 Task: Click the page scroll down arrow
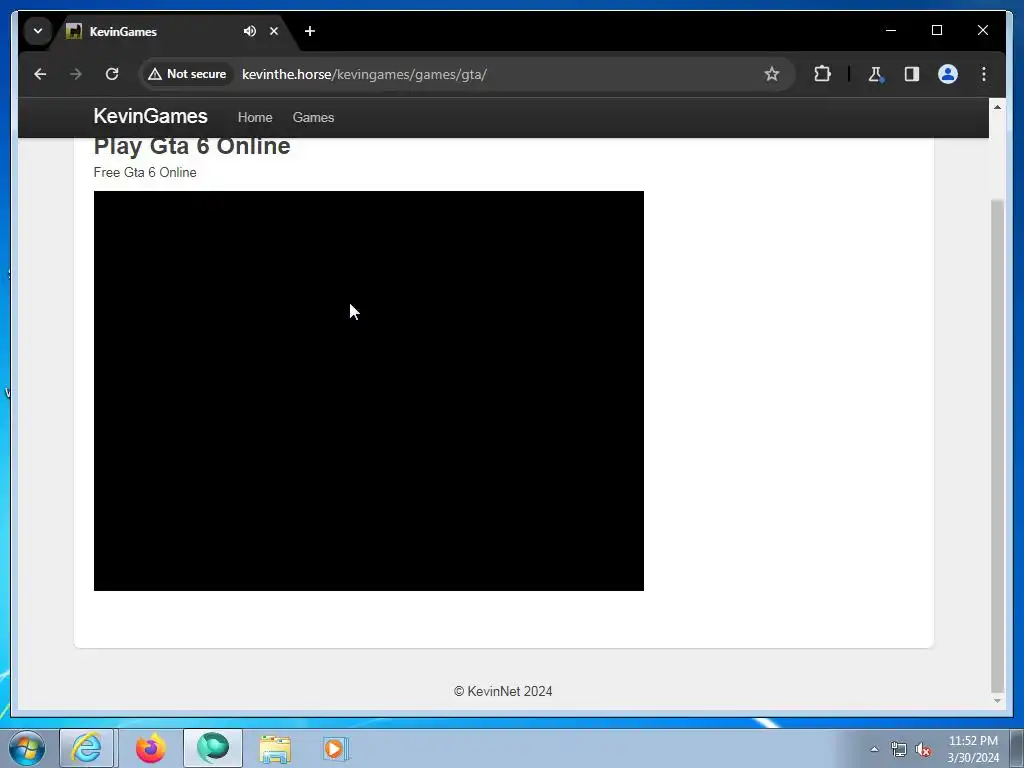(x=997, y=700)
